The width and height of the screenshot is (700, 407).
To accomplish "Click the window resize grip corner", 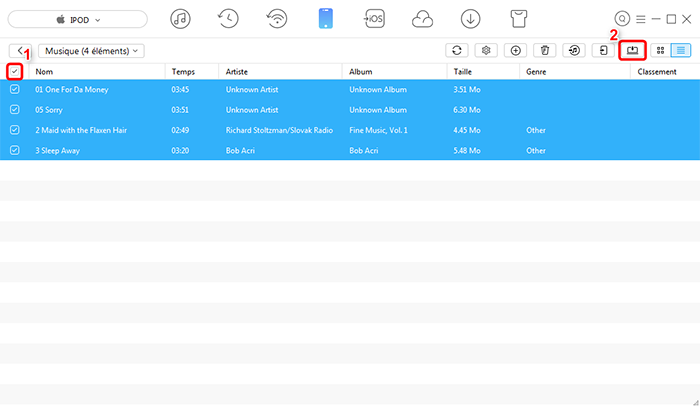I will [x=696, y=403].
